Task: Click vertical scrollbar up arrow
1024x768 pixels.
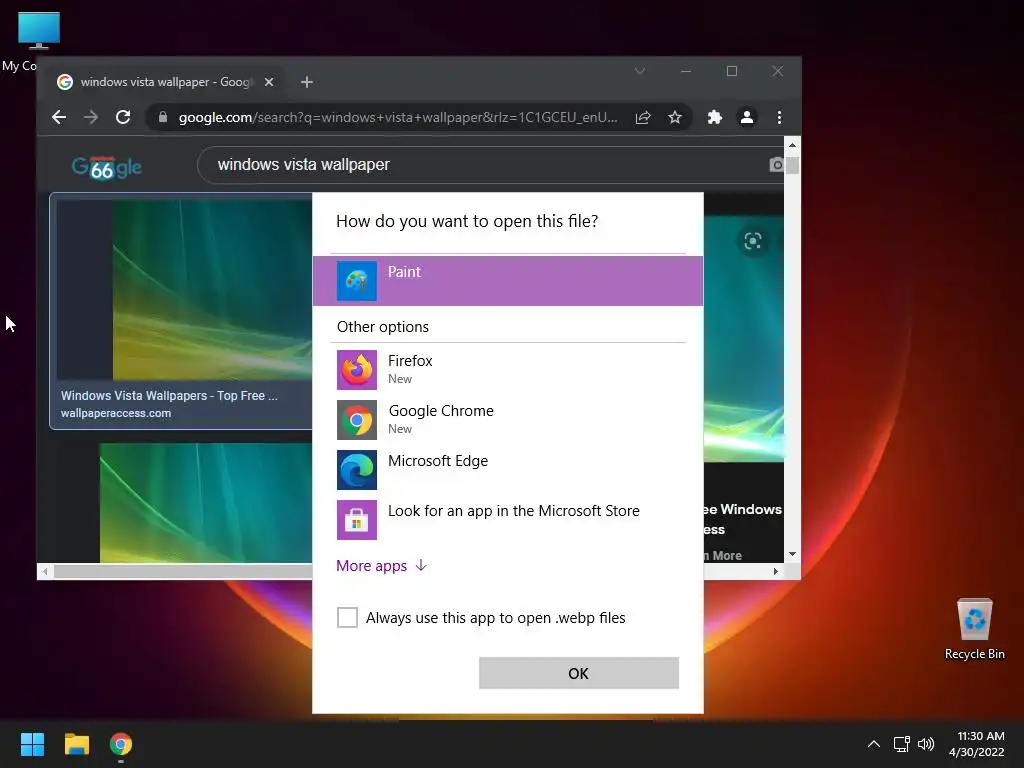Action: [792, 145]
